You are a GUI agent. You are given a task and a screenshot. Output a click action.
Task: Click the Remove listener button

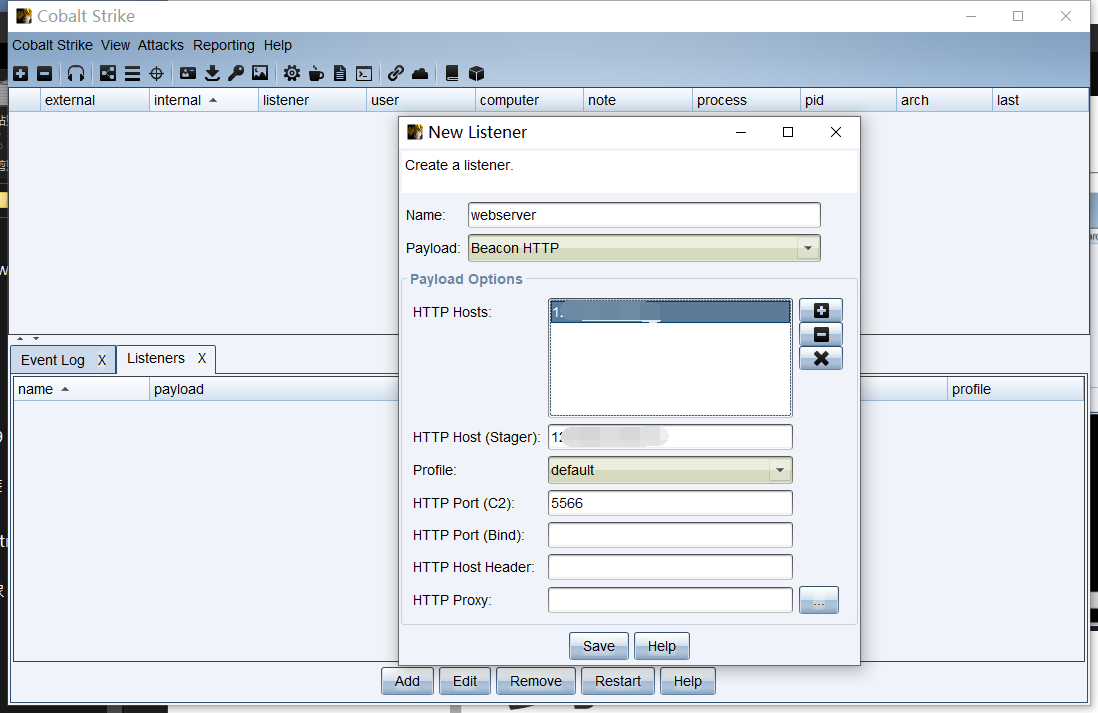pos(536,681)
